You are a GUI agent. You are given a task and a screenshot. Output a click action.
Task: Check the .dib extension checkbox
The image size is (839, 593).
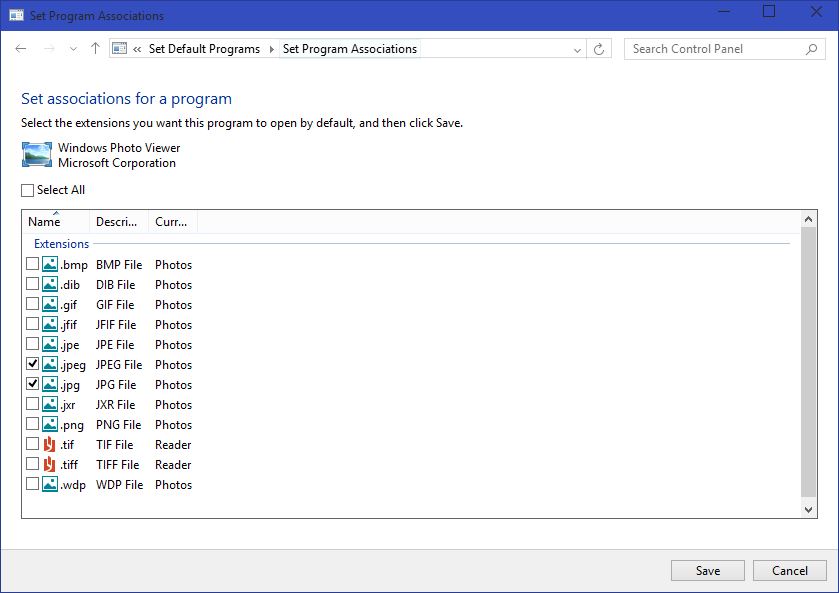tap(33, 284)
